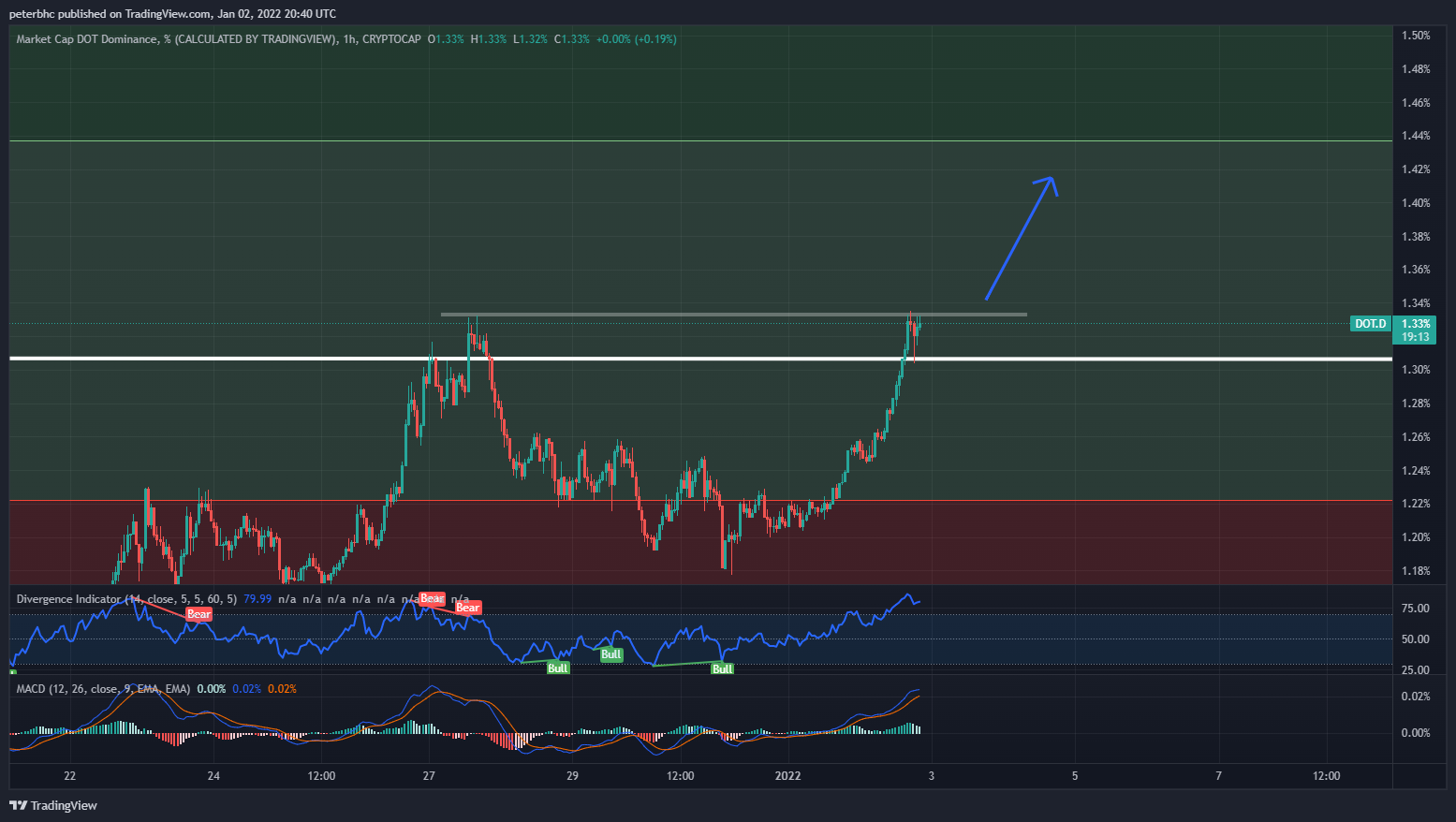The width and height of the screenshot is (1456, 822).
Task: Click the Open value O1.33% in legend
Action: click(x=446, y=39)
